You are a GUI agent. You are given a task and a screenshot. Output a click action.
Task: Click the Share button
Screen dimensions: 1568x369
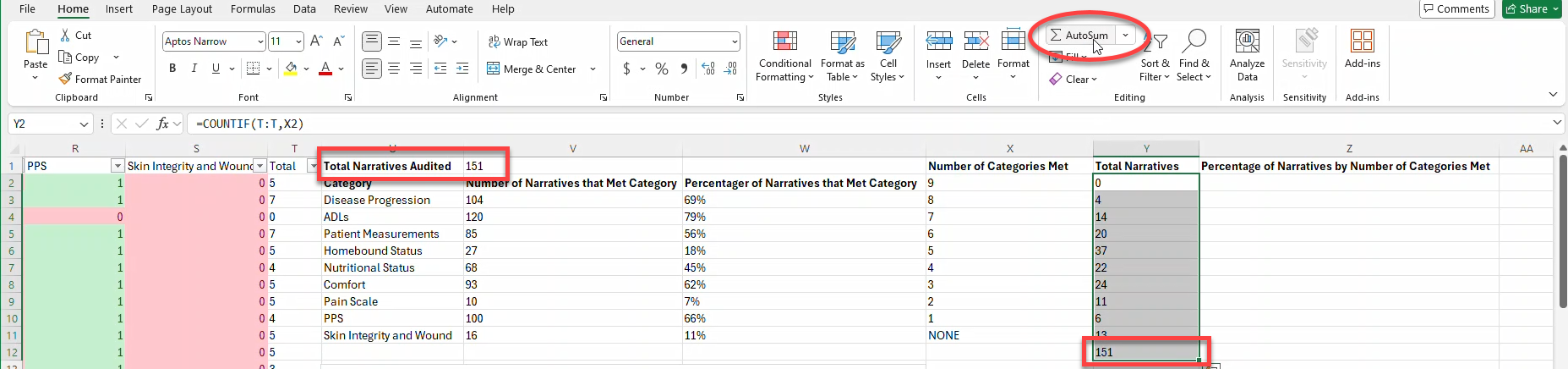click(x=1531, y=9)
